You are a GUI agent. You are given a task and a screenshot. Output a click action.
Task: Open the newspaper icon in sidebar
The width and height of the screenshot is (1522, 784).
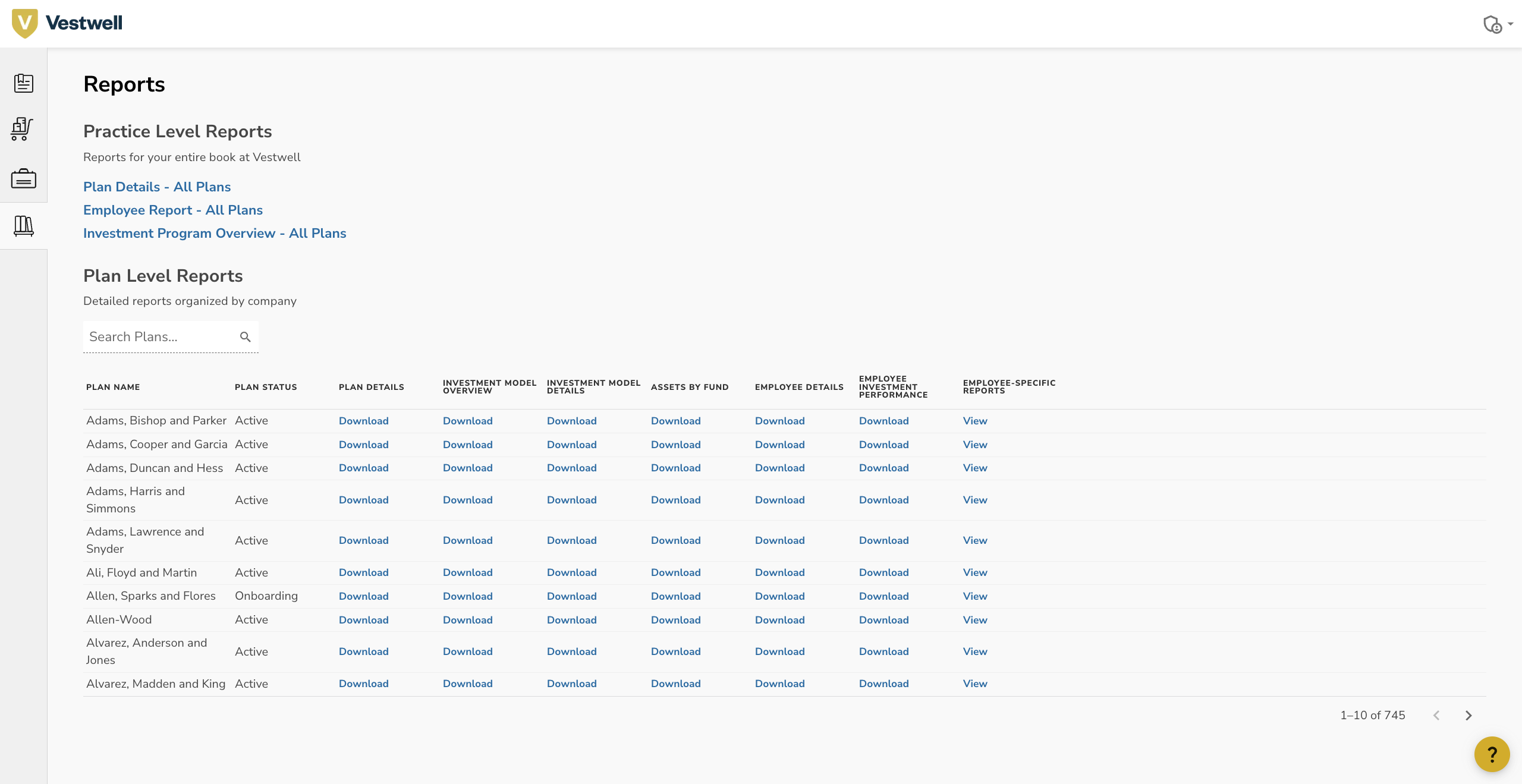[x=24, y=83]
